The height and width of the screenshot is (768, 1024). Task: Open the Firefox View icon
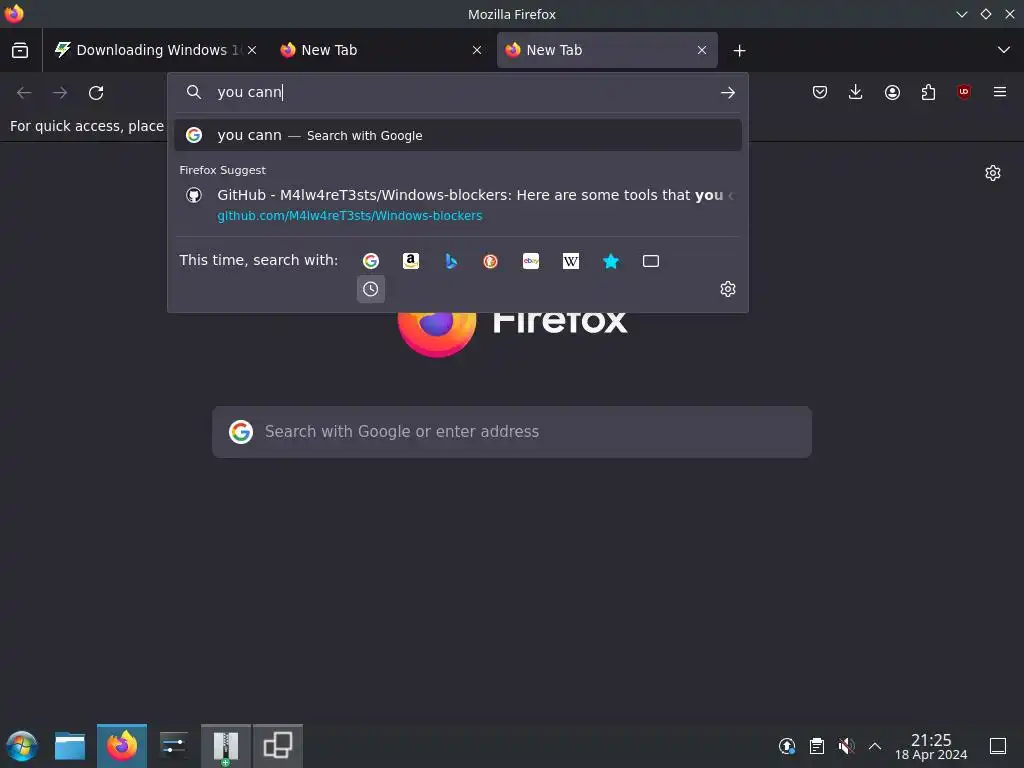pos(20,50)
